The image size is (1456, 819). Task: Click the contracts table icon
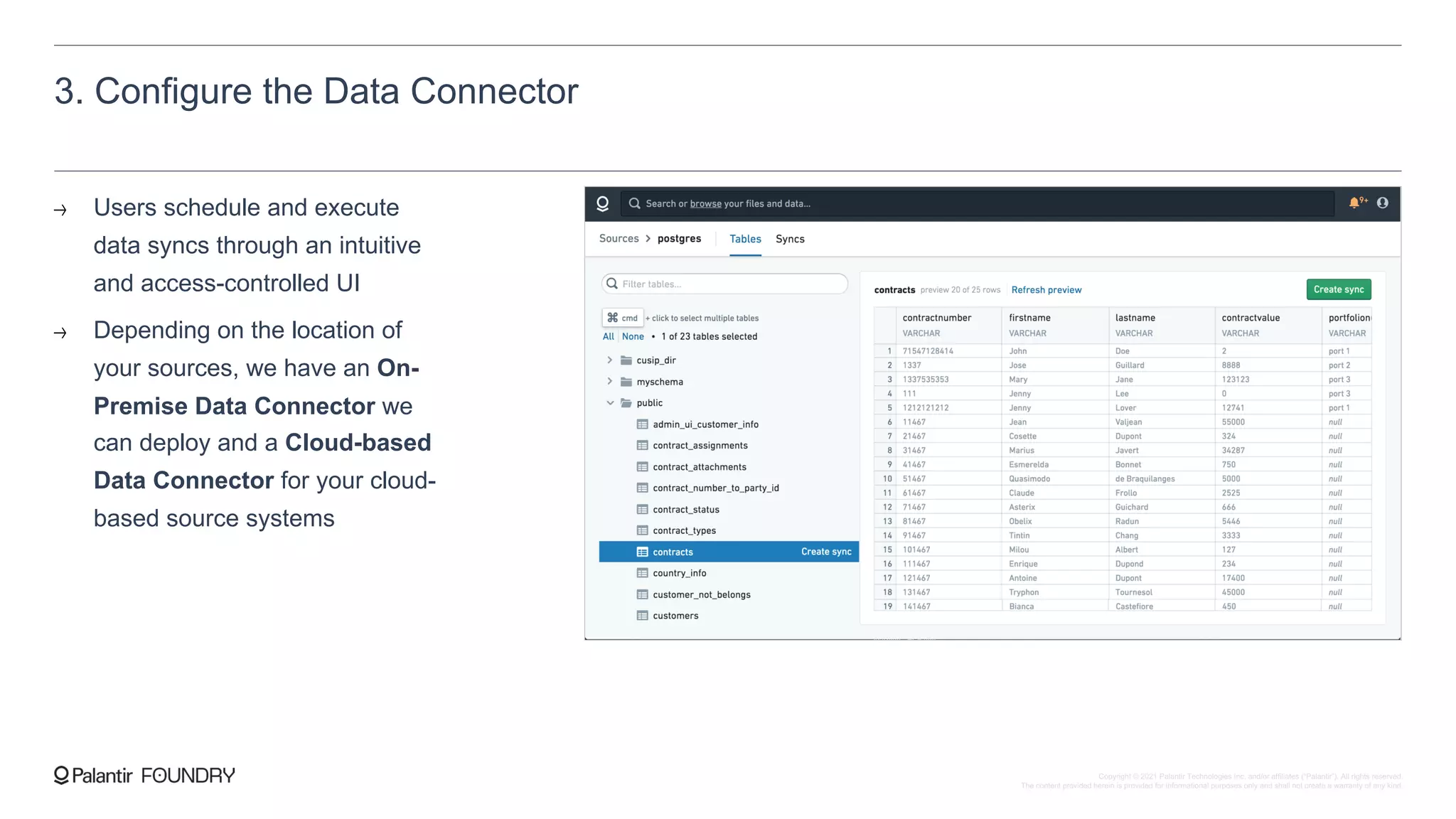click(x=642, y=552)
